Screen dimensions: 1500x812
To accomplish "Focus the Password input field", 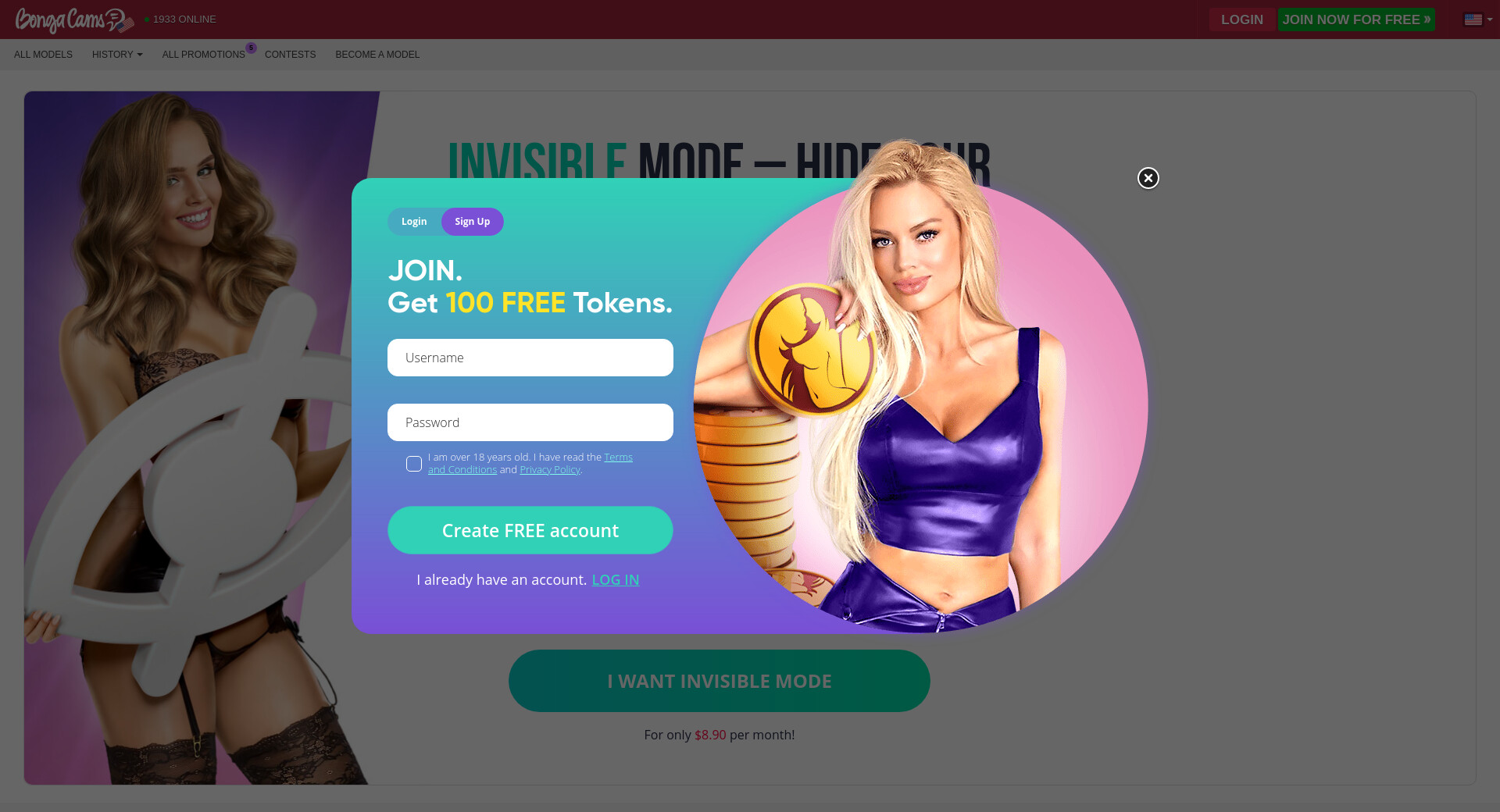I will pos(530,422).
